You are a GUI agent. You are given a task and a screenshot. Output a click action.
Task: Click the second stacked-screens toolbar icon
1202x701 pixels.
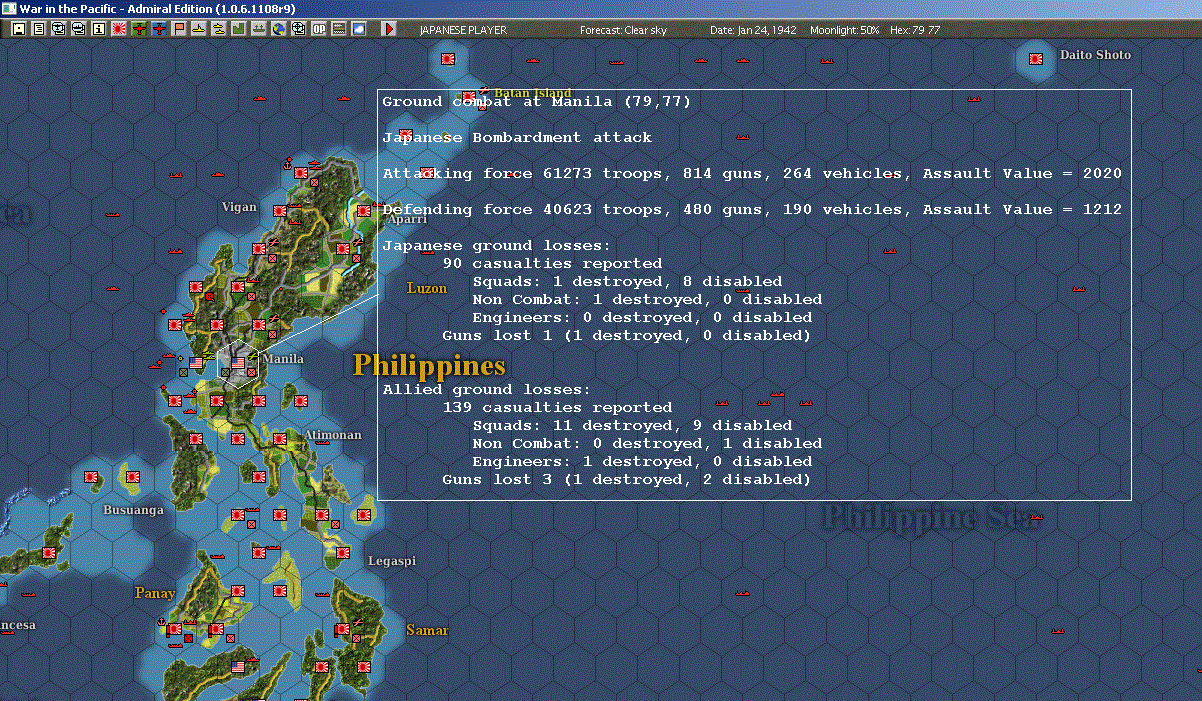point(79,29)
